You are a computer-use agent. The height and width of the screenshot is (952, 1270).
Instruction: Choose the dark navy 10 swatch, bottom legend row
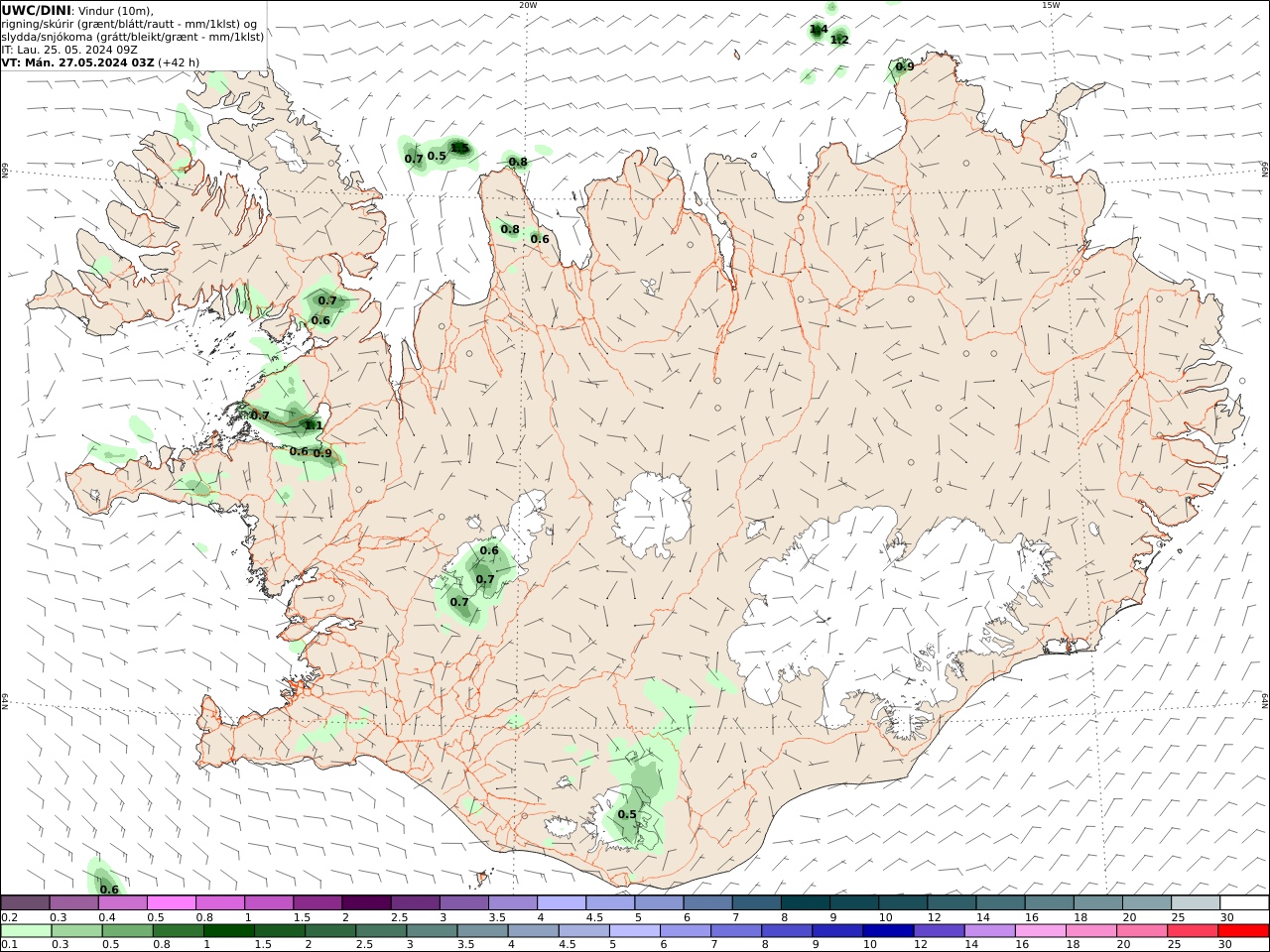[888, 930]
